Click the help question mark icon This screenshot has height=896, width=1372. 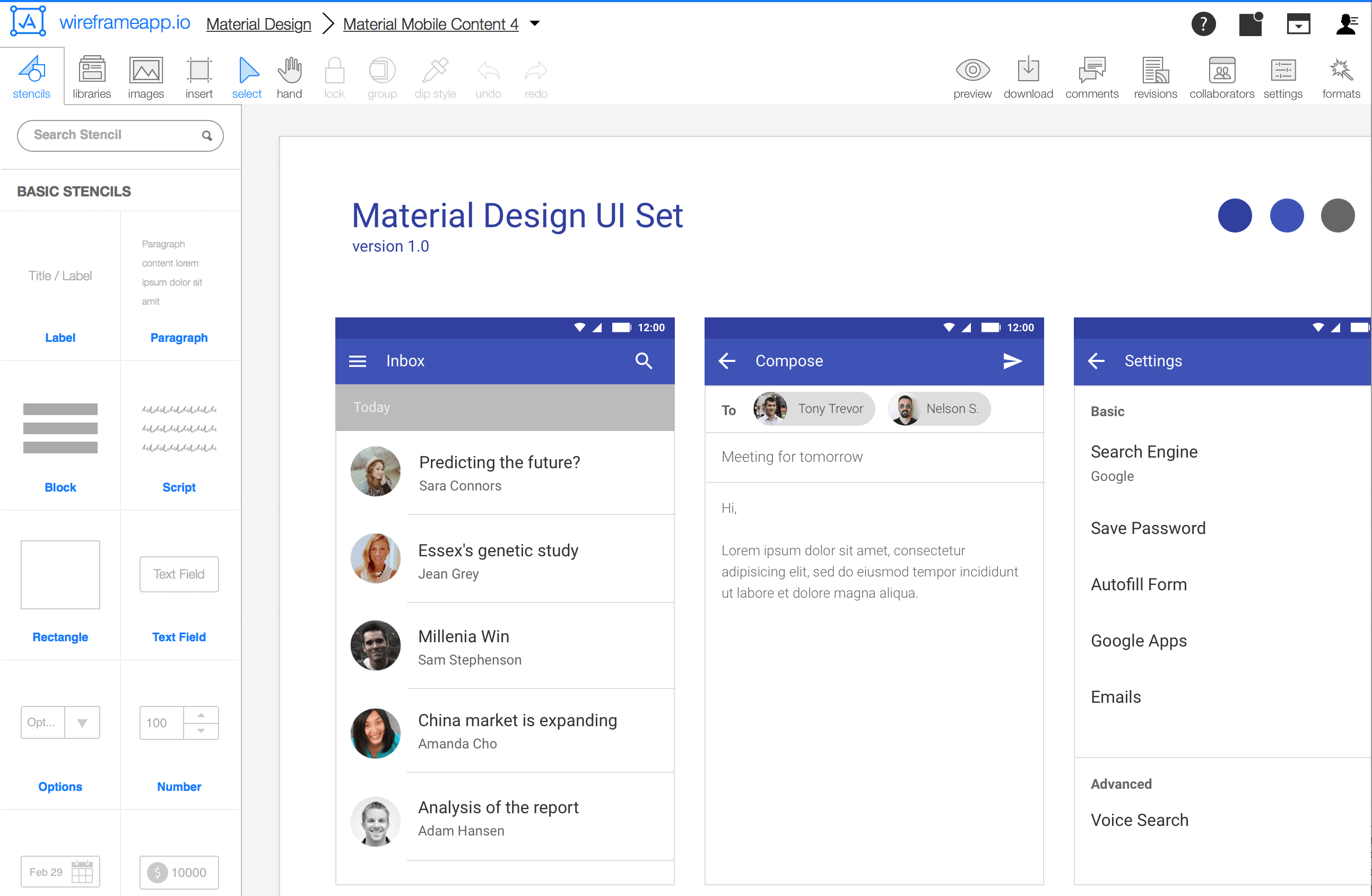click(1203, 24)
